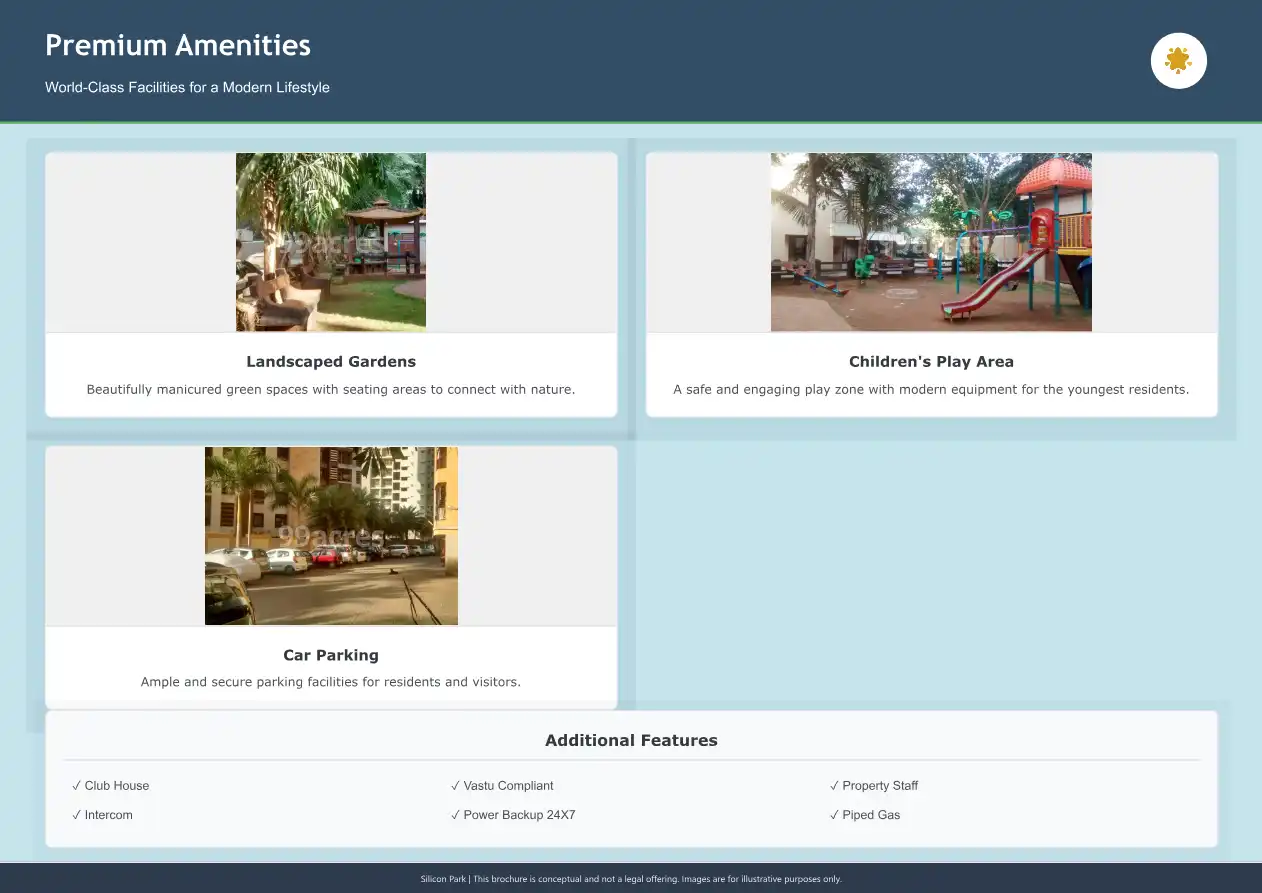Click the Intercom checkmark item

(x=103, y=815)
